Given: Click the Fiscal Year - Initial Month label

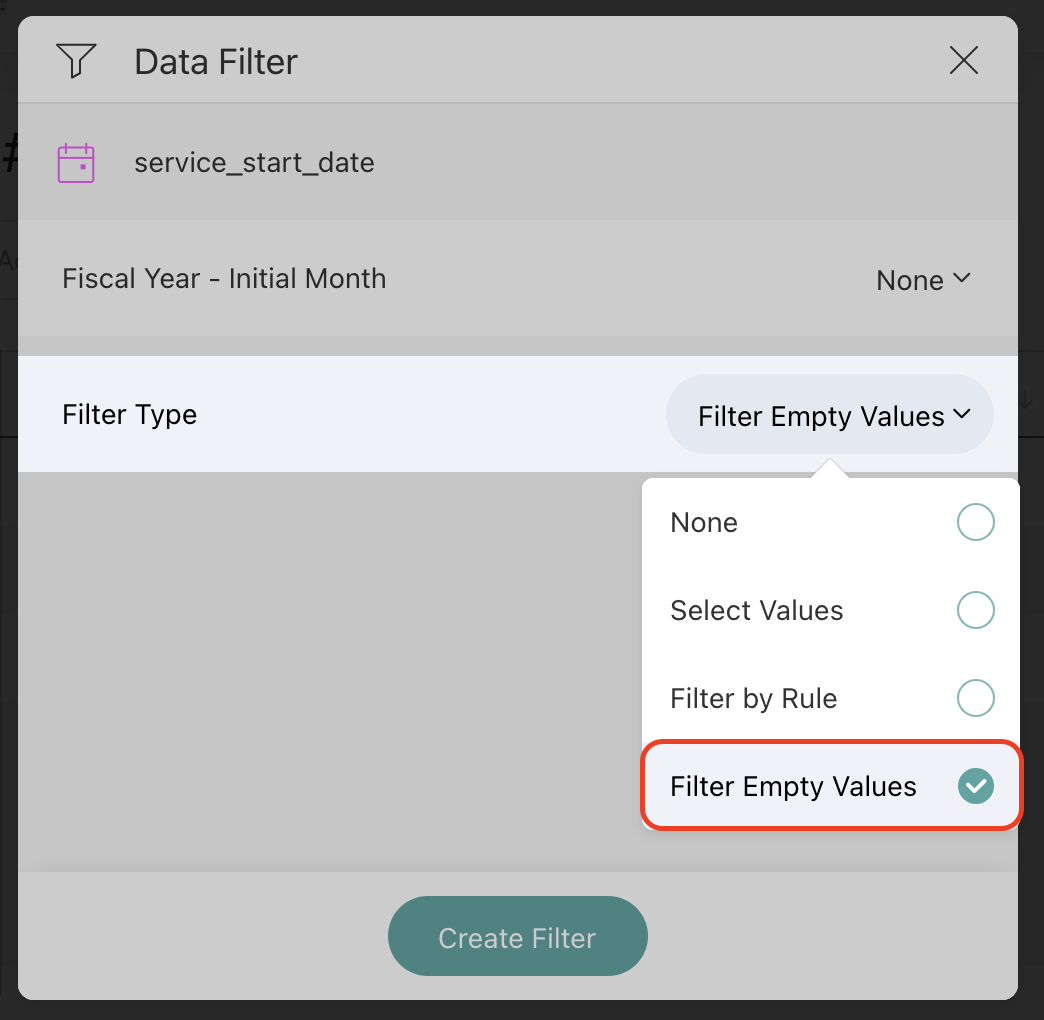Looking at the screenshot, I should point(224,279).
